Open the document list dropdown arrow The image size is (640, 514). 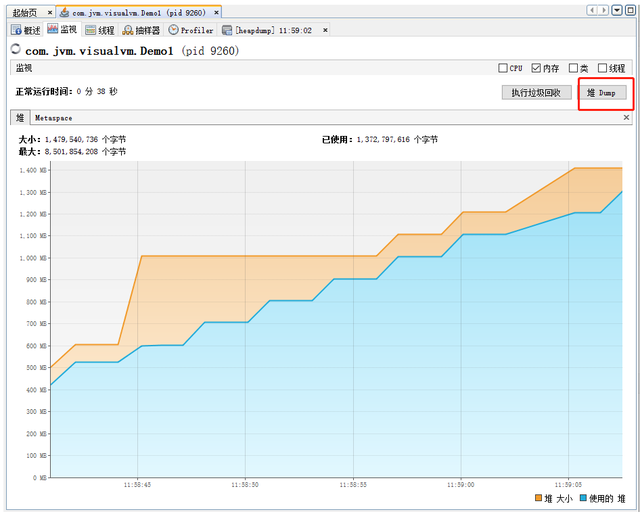point(615,10)
